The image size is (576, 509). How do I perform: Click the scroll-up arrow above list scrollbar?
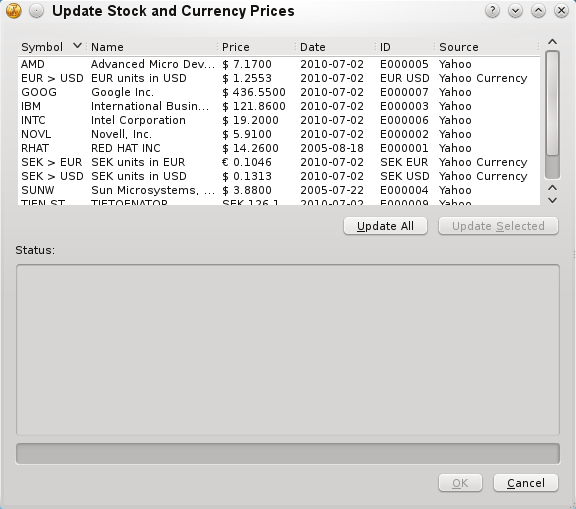coord(552,42)
